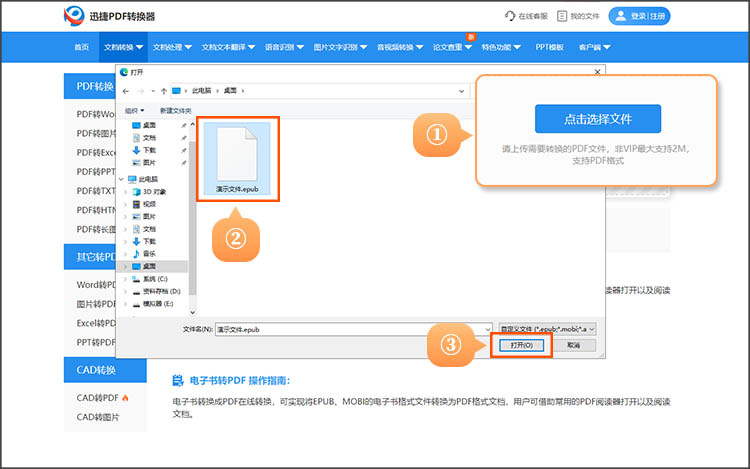
Task: Select 视频 folder icon in tree
Action: click(x=136, y=204)
